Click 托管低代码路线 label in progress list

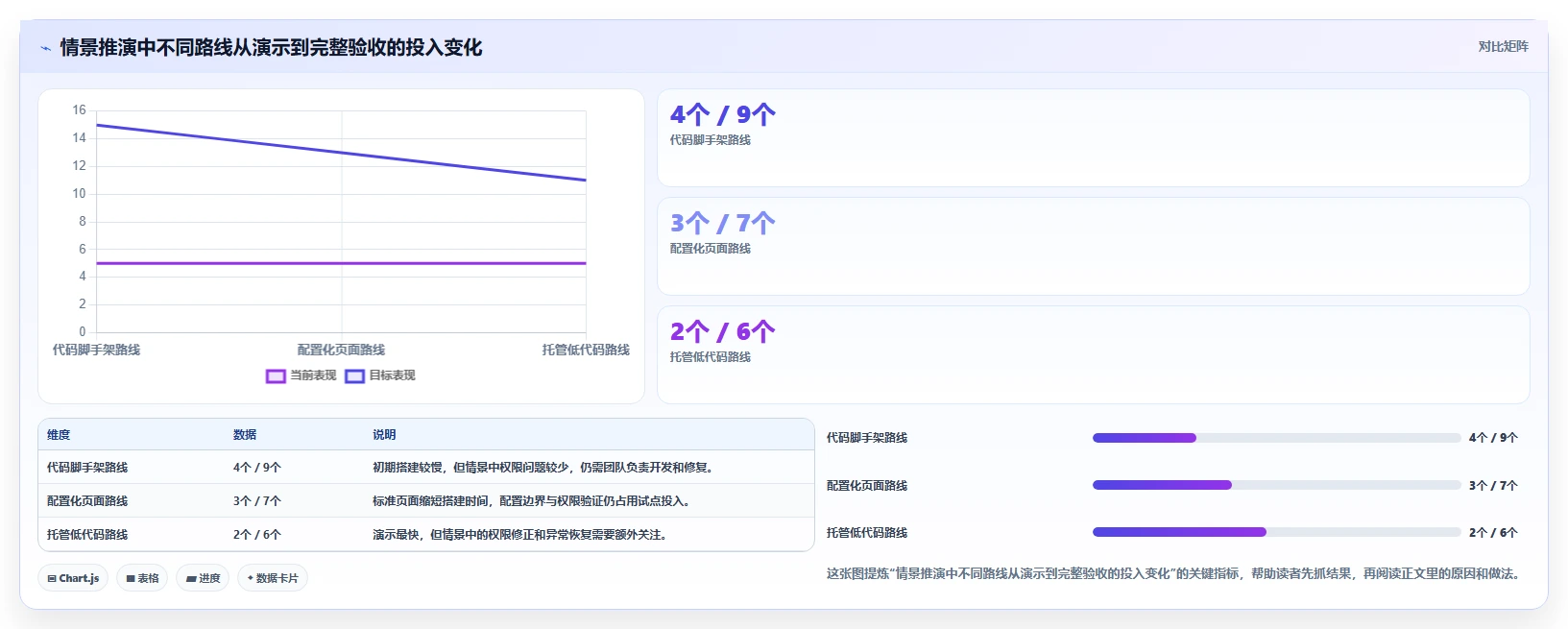(x=867, y=533)
